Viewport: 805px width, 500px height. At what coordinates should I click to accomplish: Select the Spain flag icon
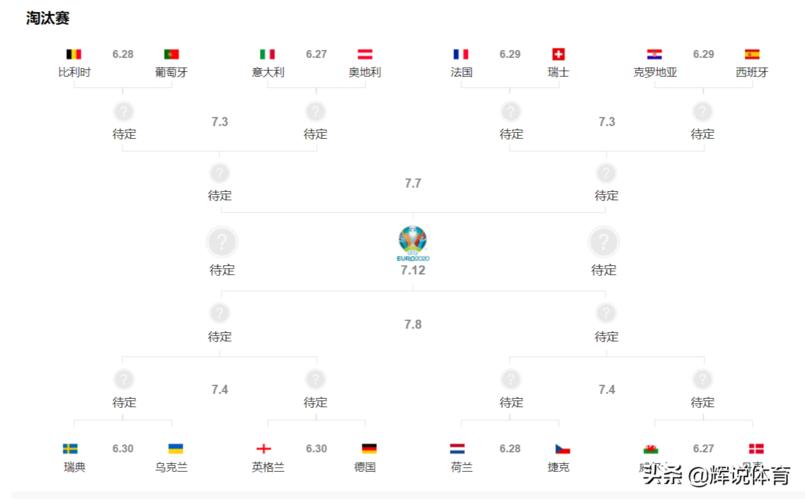point(752,54)
